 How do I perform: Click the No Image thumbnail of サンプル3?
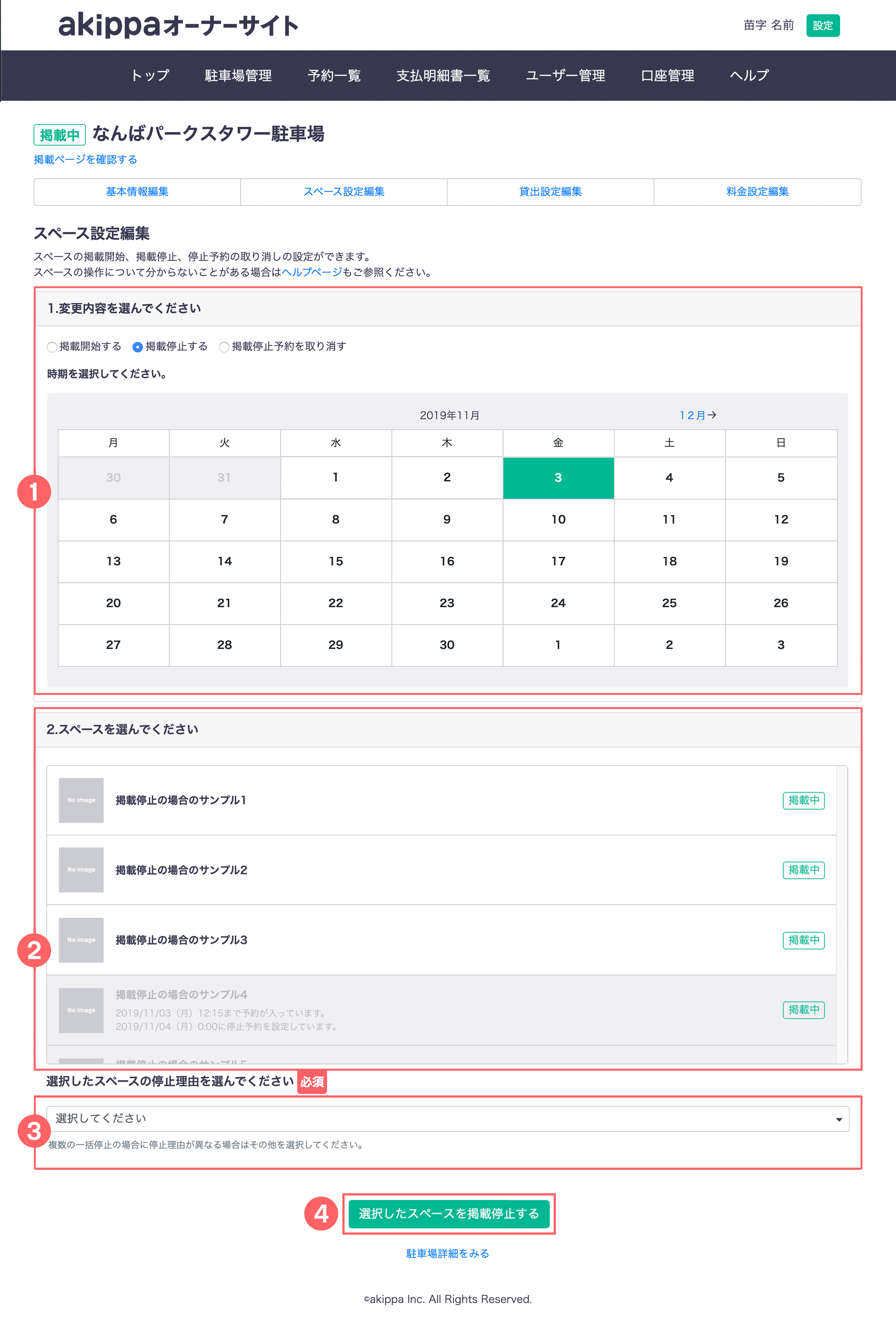tap(81, 940)
